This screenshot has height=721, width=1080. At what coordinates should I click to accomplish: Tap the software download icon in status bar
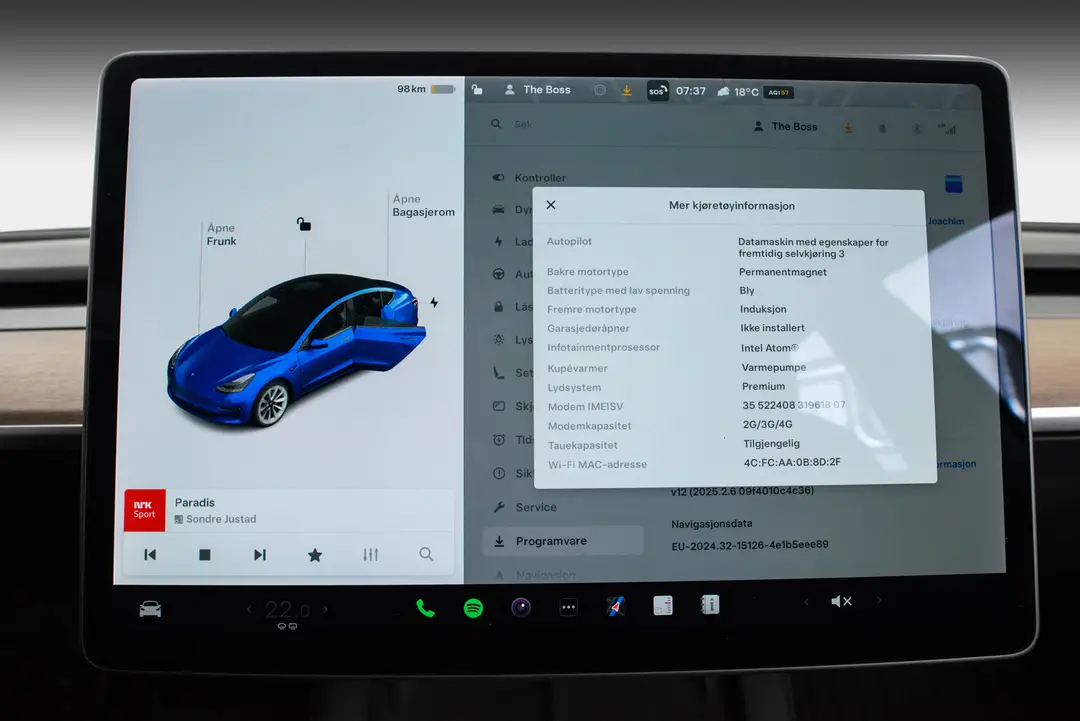pyautogui.click(x=627, y=90)
